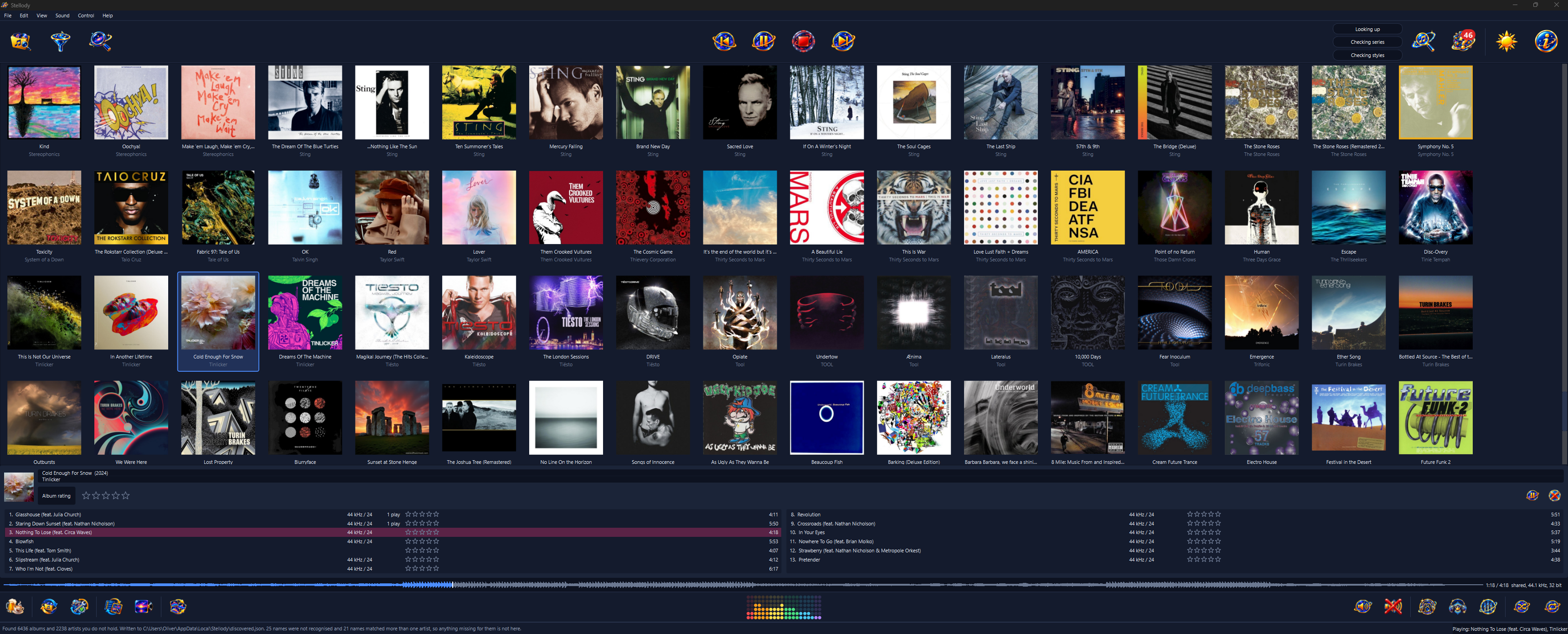Image resolution: width=1568 pixels, height=634 pixels.
Task: Select track 4 Blowfish
Action: pos(392,541)
